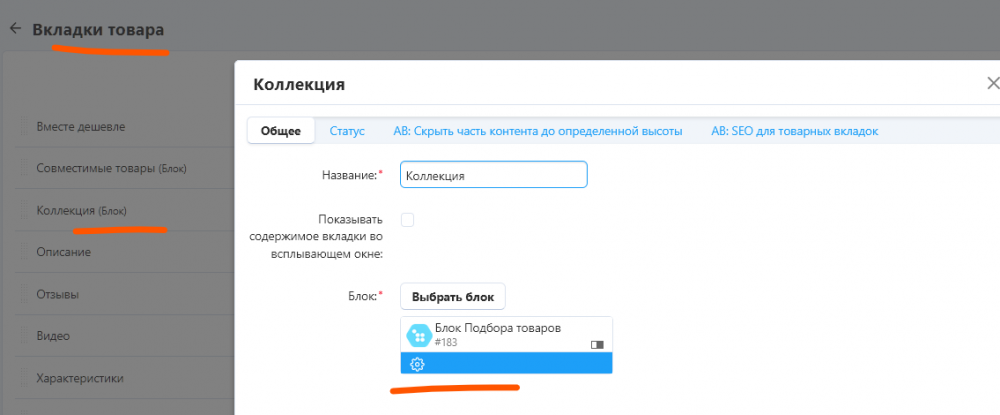Select the Коллекция (Блок) list item
The width and height of the screenshot is (1000, 415).
click(81, 211)
